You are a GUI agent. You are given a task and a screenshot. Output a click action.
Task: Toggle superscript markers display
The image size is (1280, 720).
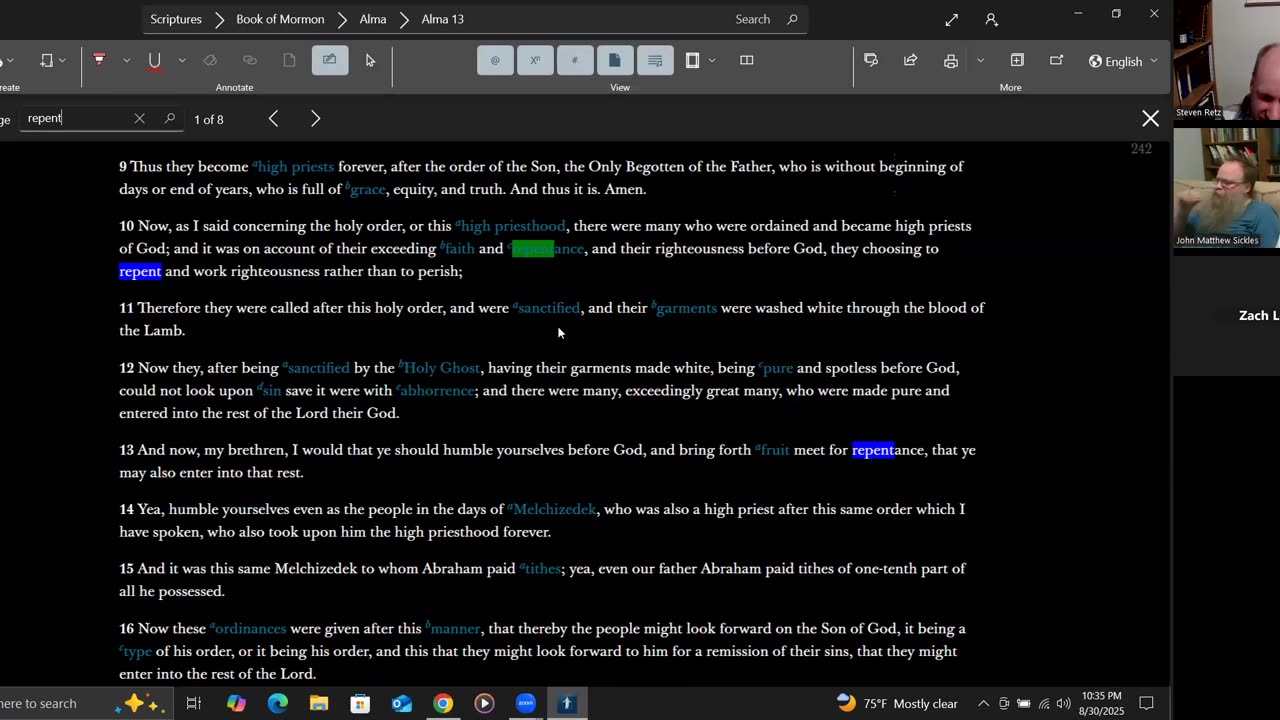click(x=535, y=60)
